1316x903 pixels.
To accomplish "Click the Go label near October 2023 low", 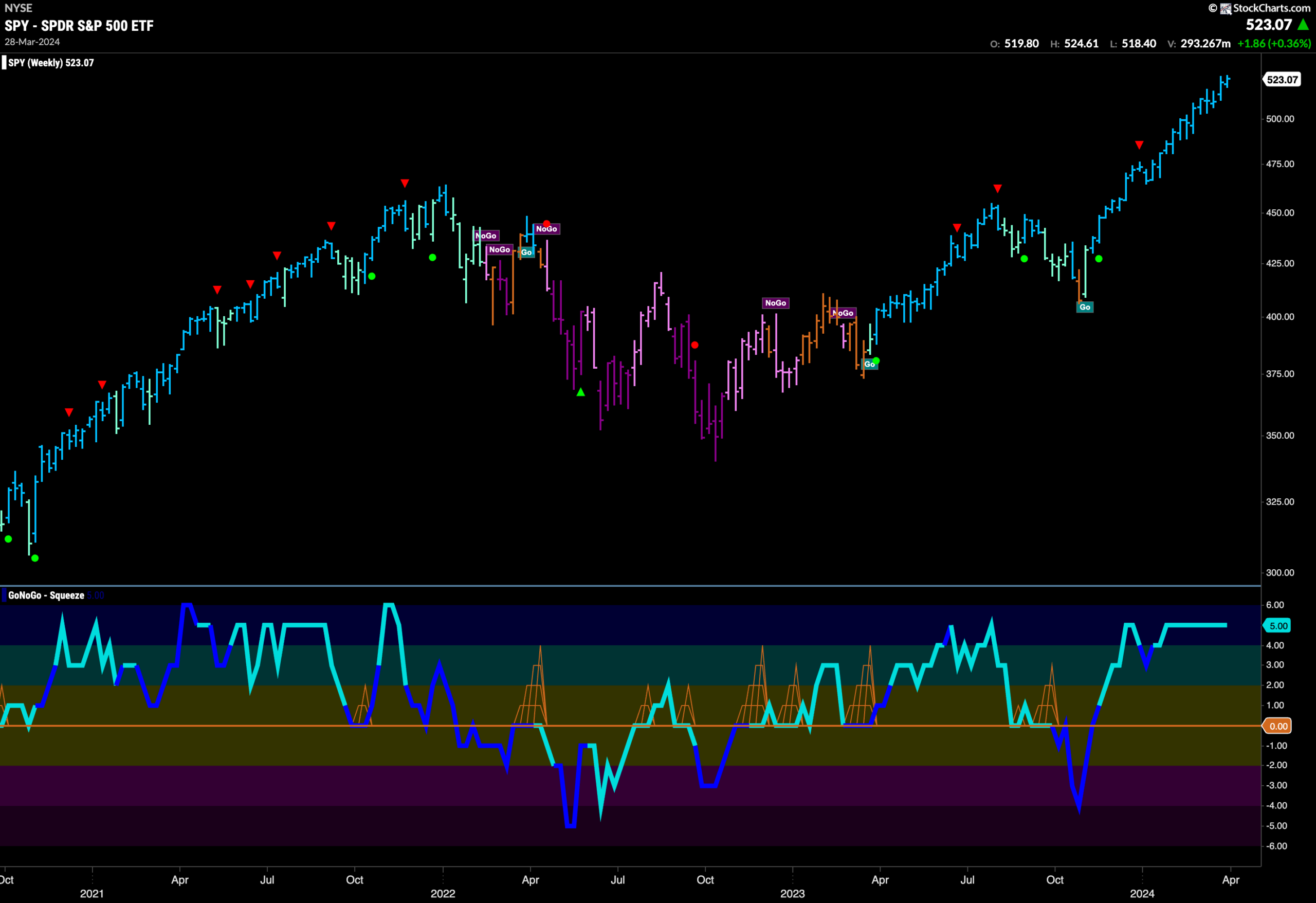I will 1084,307.
